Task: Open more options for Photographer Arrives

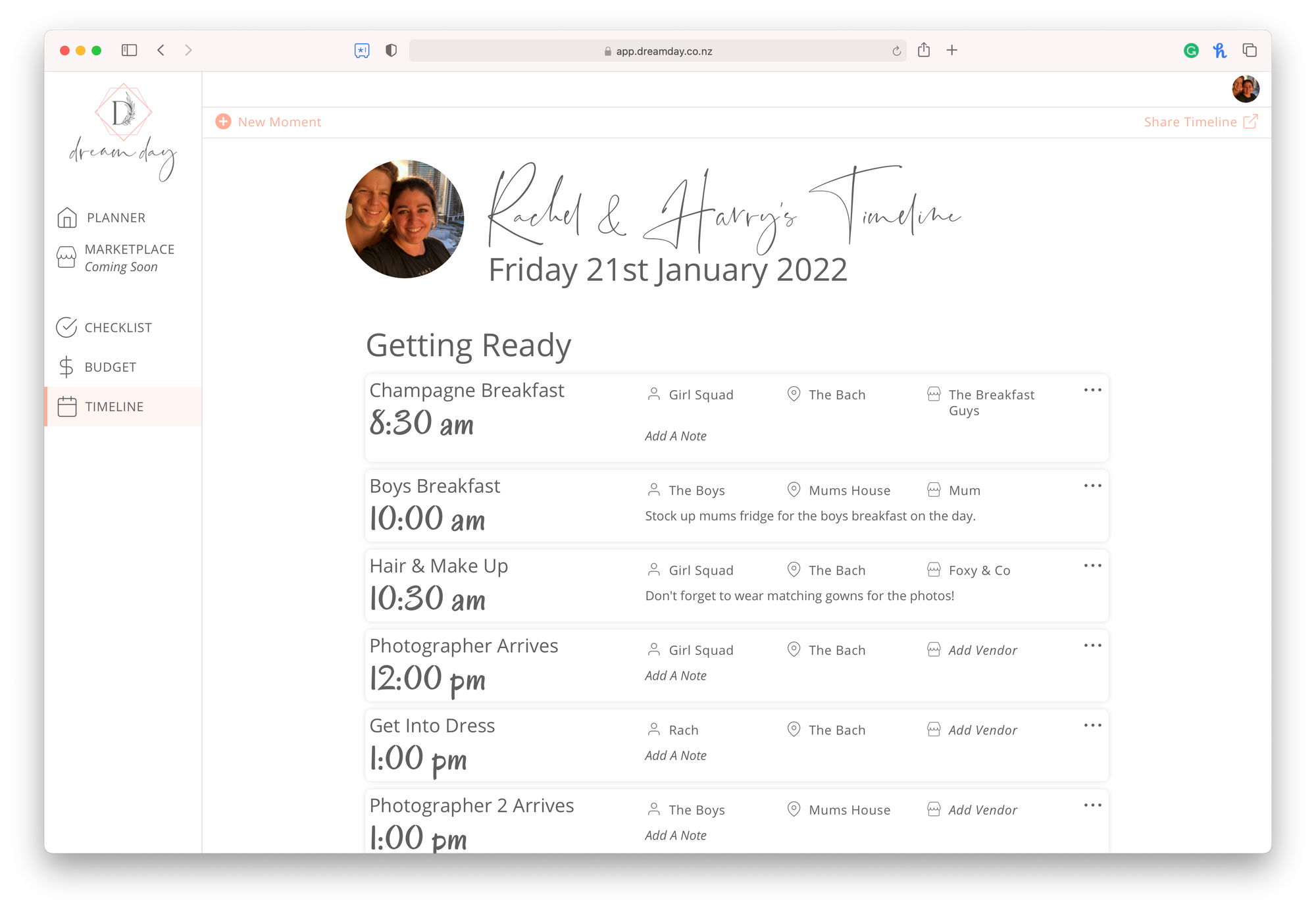Action: click(x=1092, y=646)
